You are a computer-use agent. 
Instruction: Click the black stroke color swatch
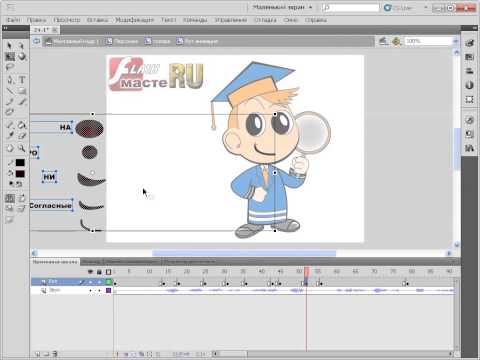pos(20,163)
